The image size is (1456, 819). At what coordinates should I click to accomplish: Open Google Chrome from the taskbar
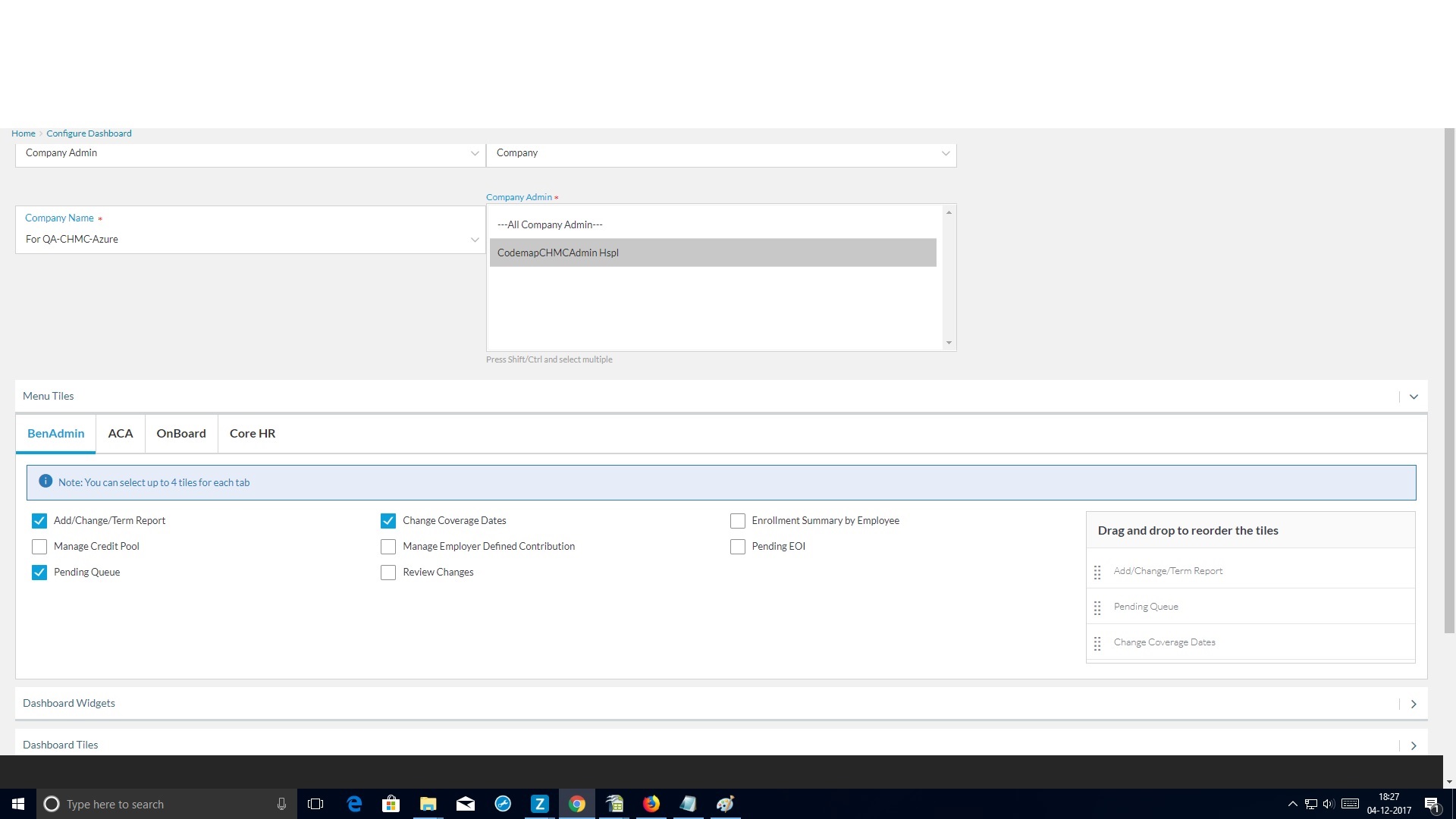[577, 804]
